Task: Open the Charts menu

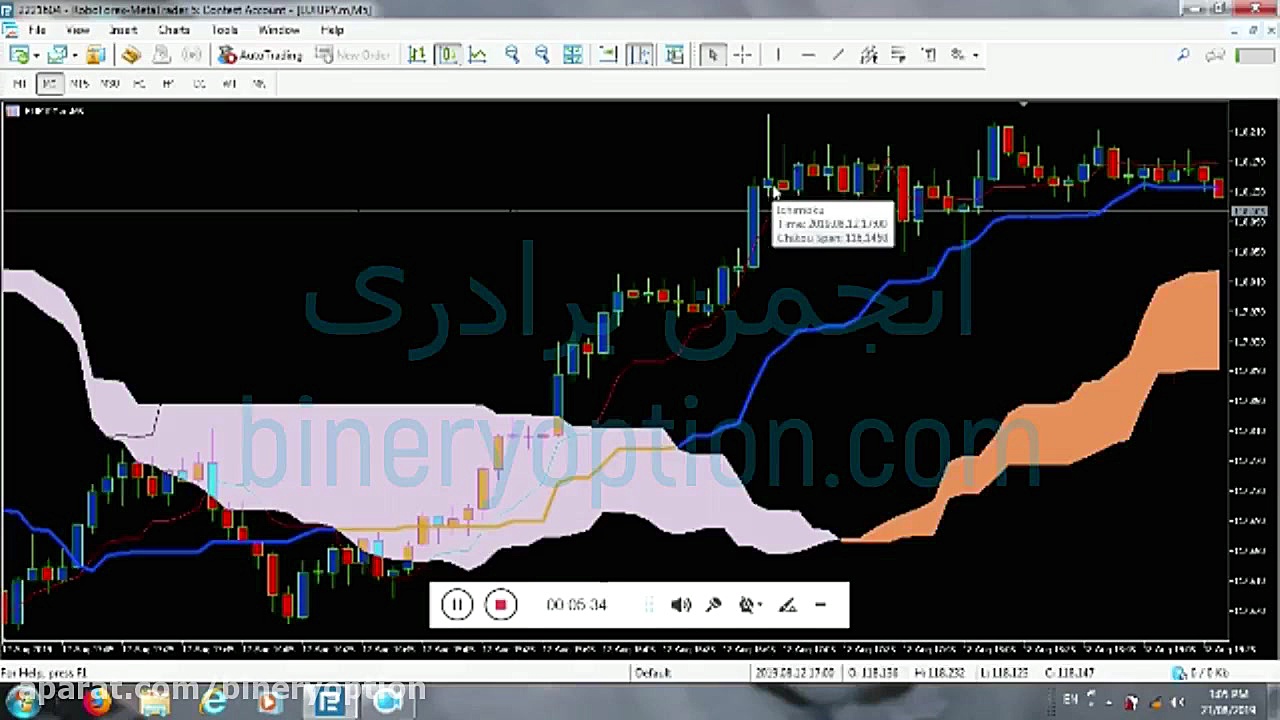Action: 173,30
